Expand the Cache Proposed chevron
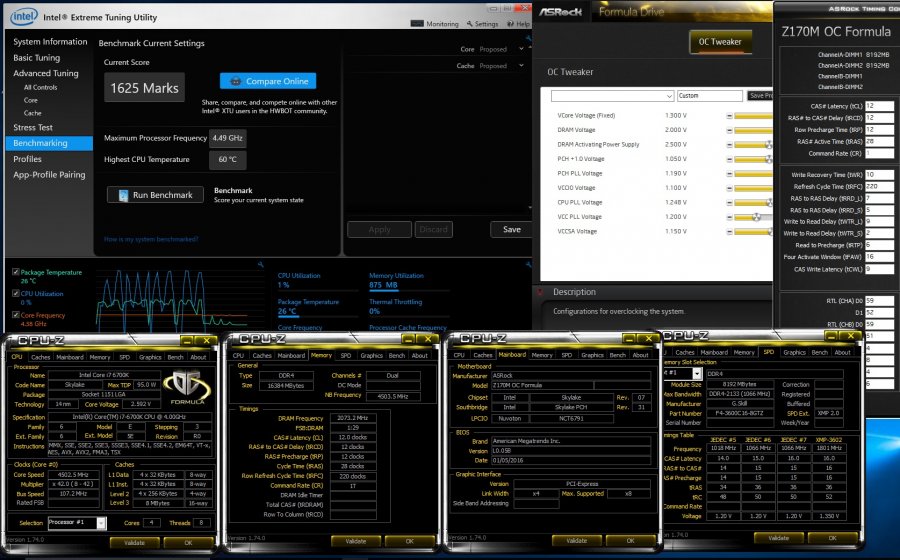 [521, 65]
